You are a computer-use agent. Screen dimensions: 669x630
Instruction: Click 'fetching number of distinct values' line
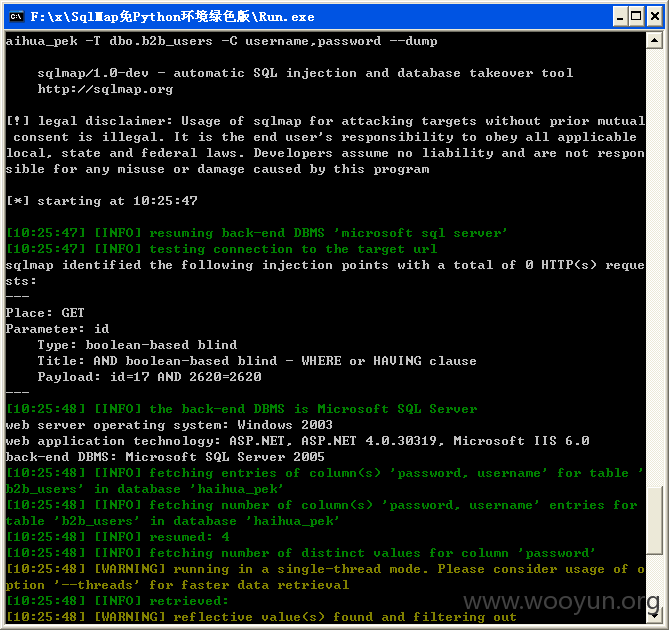[300, 553]
